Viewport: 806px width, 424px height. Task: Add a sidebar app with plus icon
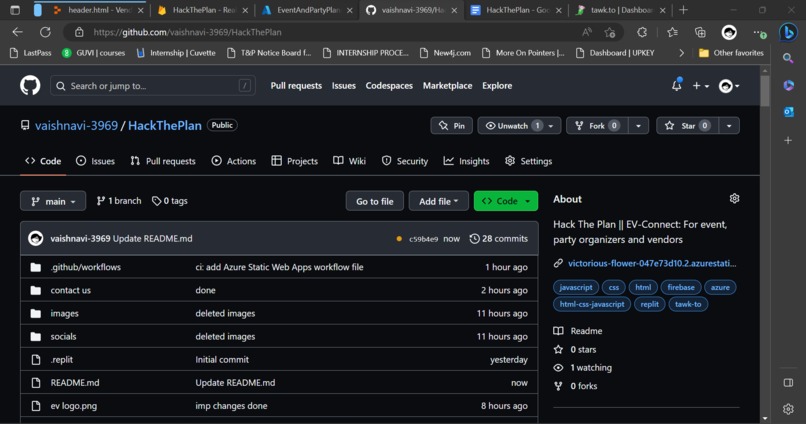788,140
